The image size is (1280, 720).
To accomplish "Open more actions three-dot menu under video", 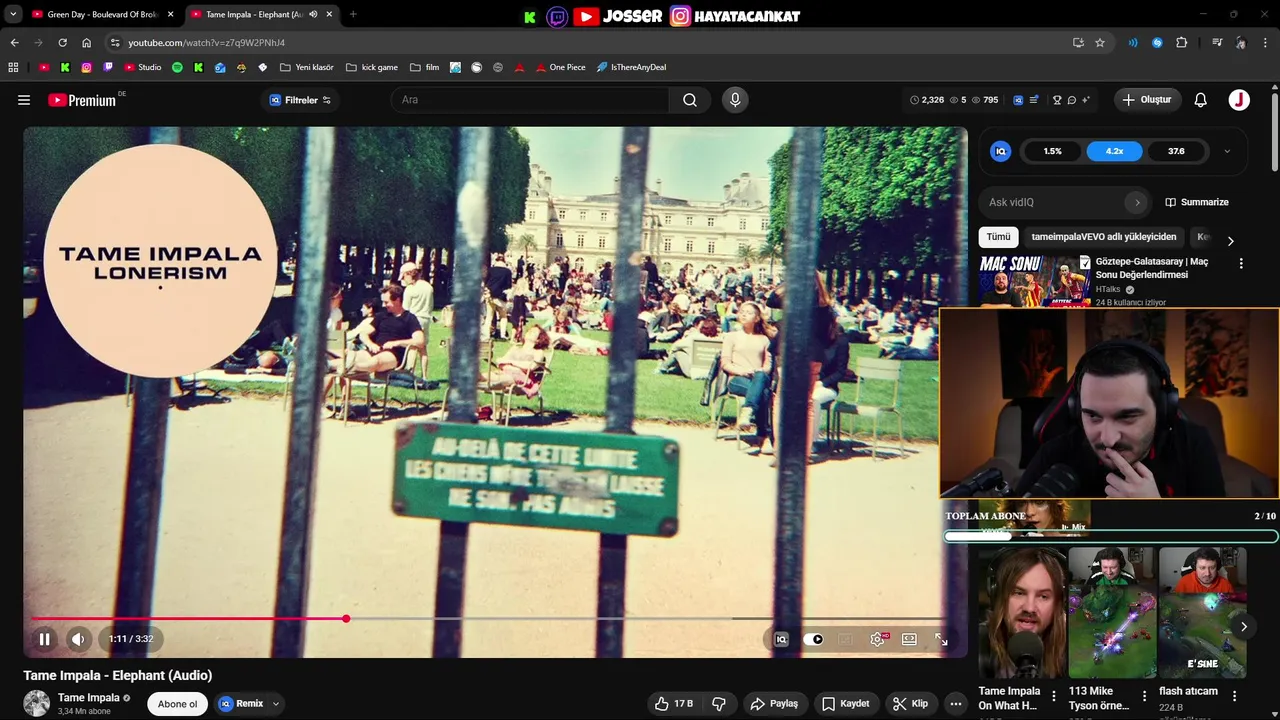I will (956, 704).
